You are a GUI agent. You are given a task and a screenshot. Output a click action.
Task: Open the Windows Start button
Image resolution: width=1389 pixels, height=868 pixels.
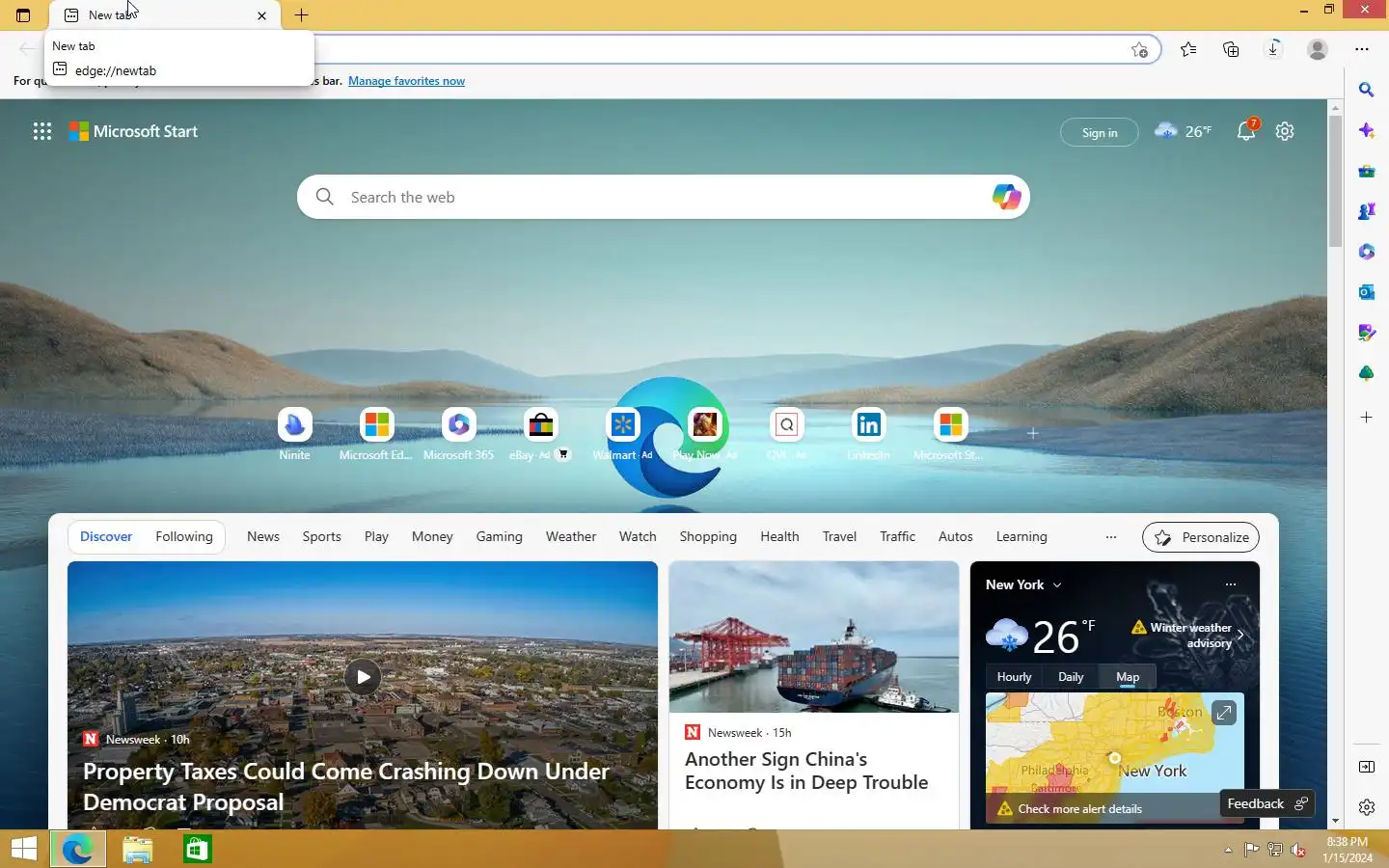pyautogui.click(x=24, y=850)
